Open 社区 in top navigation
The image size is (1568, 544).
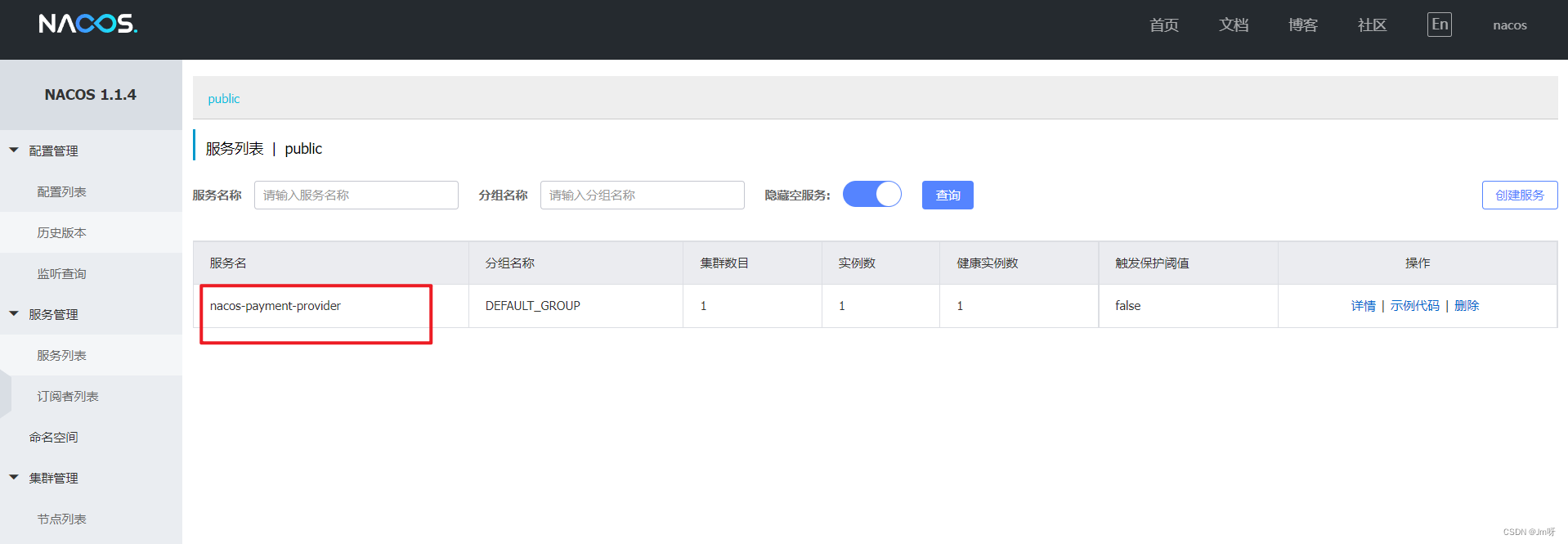(x=1373, y=25)
